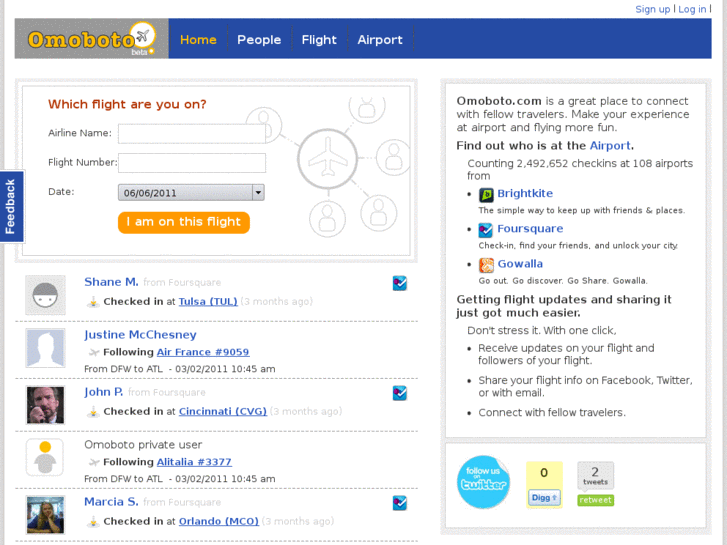727x545 pixels.
Task: Open Shane M.'s avatar thumbnail
Action: tap(45, 295)
